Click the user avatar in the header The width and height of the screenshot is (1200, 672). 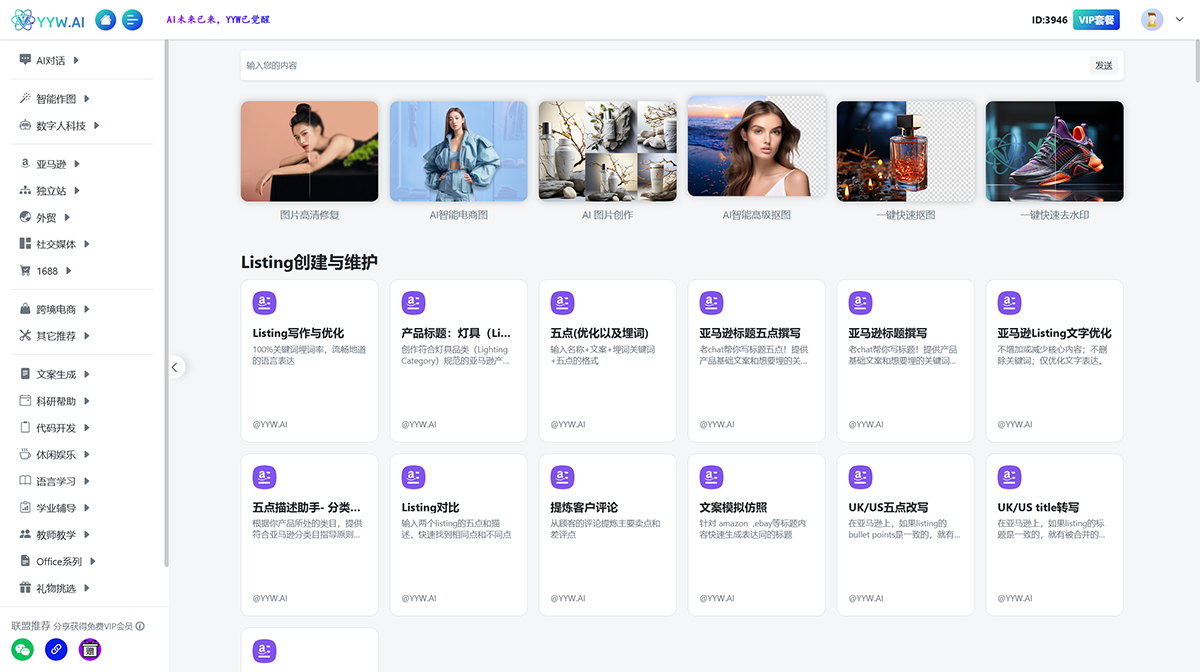(x=1152, y=20)
